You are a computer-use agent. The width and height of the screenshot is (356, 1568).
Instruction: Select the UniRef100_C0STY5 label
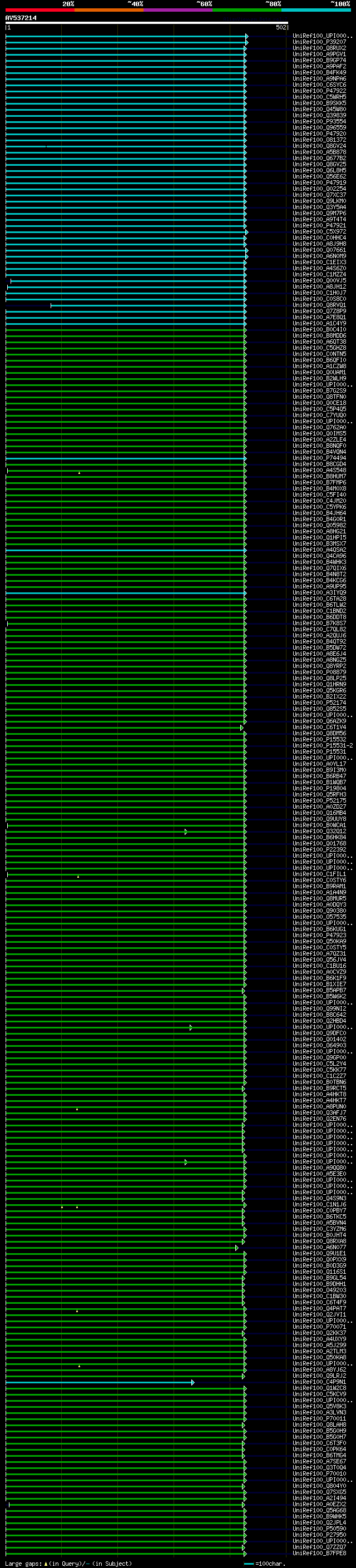click(319, 948)
